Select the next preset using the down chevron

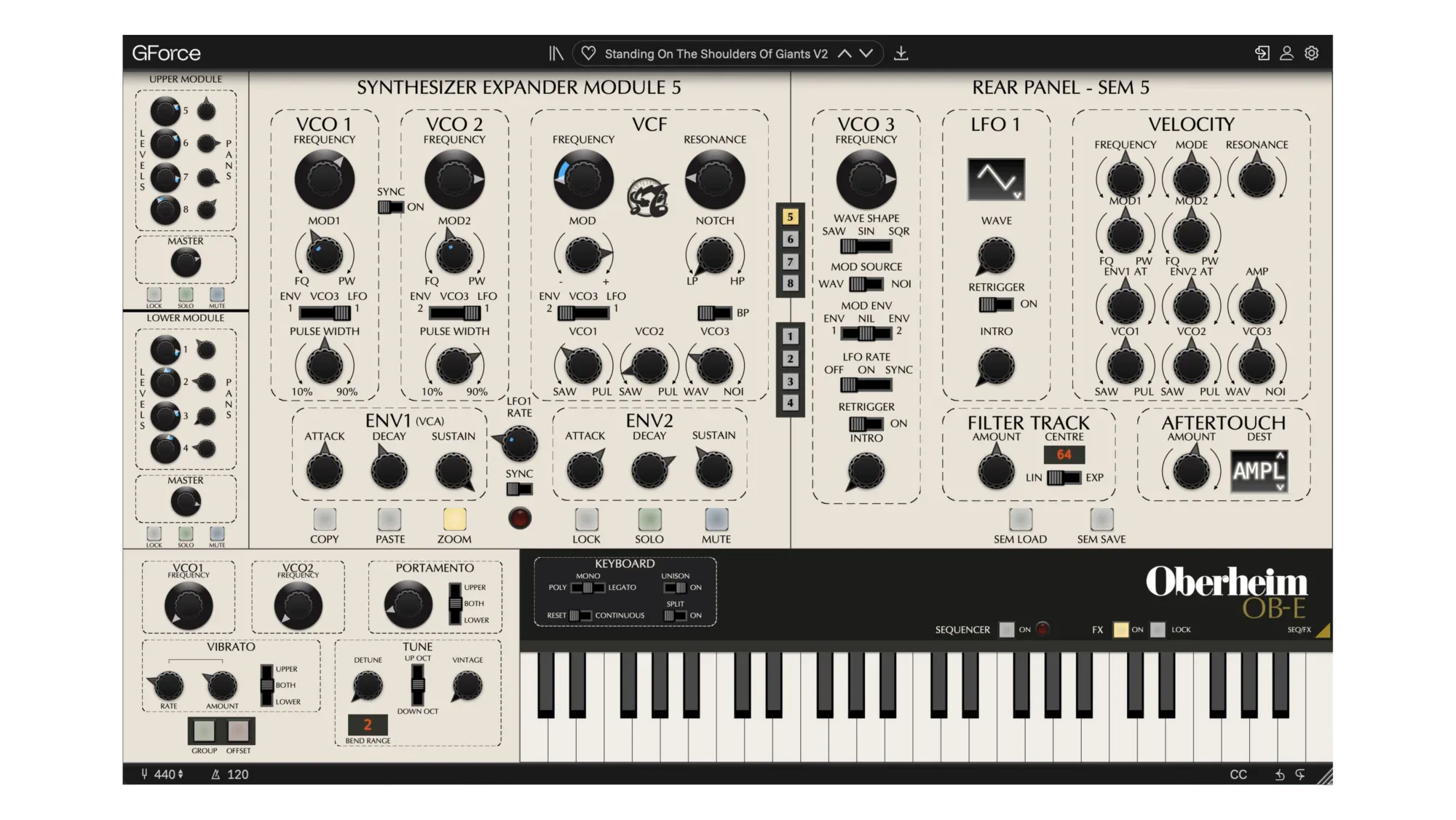[x=866, y=53]
